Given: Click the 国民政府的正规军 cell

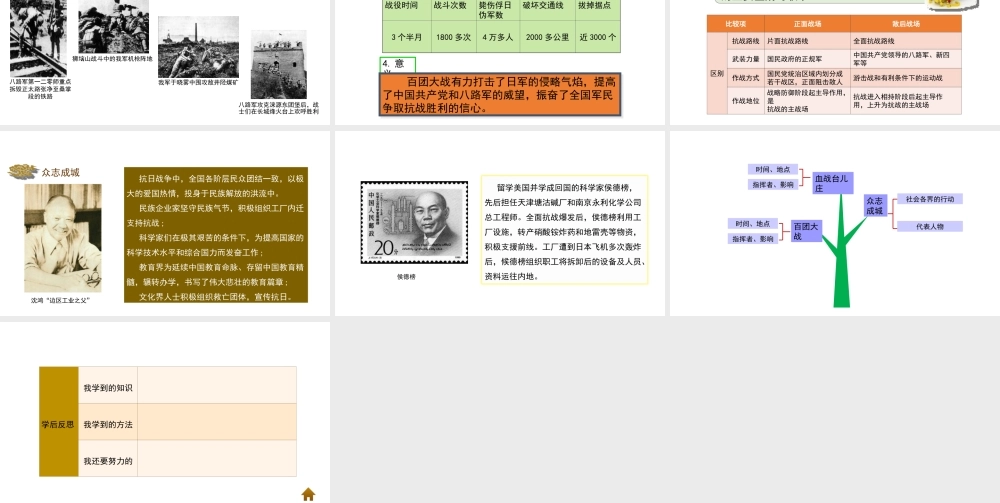Looking at the screenshot, I should (x=807, y=59).
